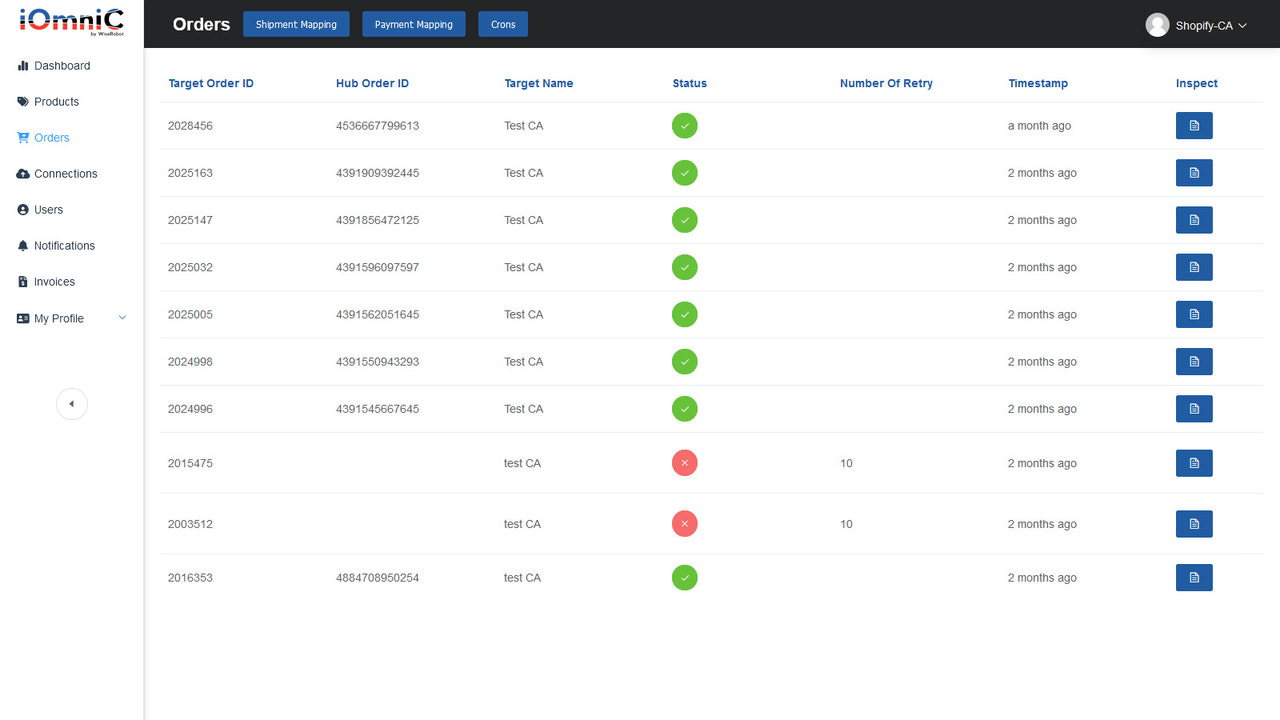Click the success indicator for order 2016353
1280x720 pixels.
click(x=684, y=577)
